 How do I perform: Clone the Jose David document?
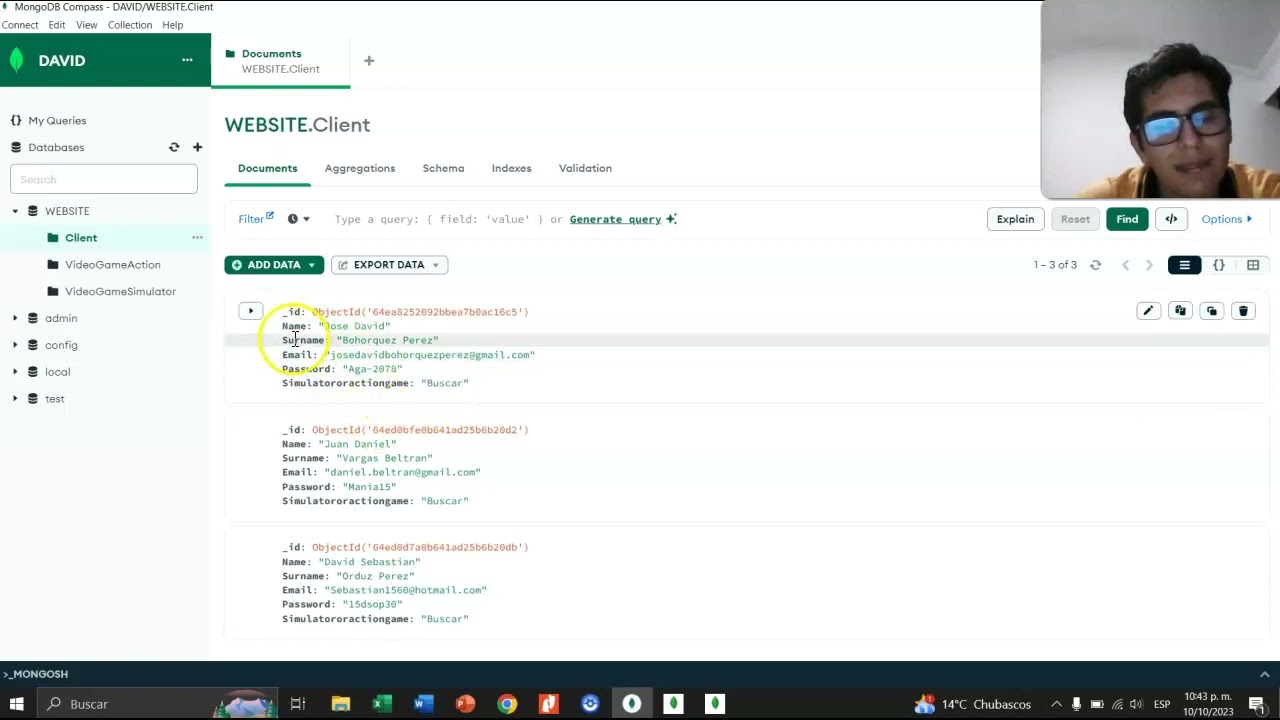click(x=1212, y=311)
